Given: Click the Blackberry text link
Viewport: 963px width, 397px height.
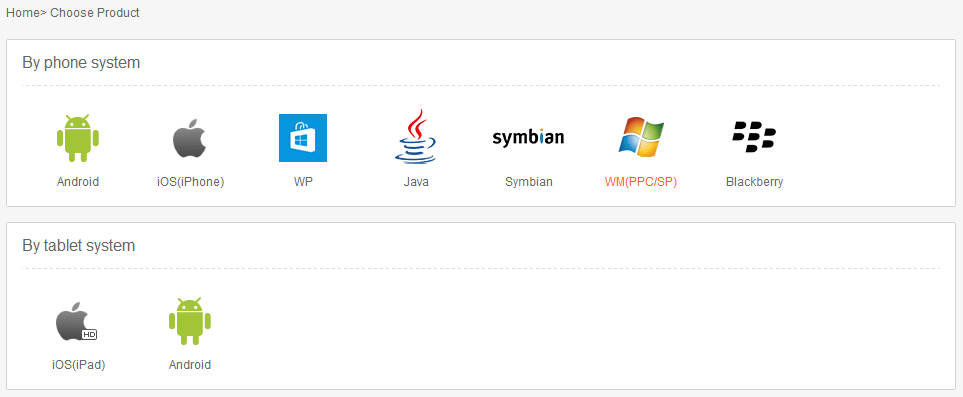Looking at the screenshot, I should (x=754, y=182).
